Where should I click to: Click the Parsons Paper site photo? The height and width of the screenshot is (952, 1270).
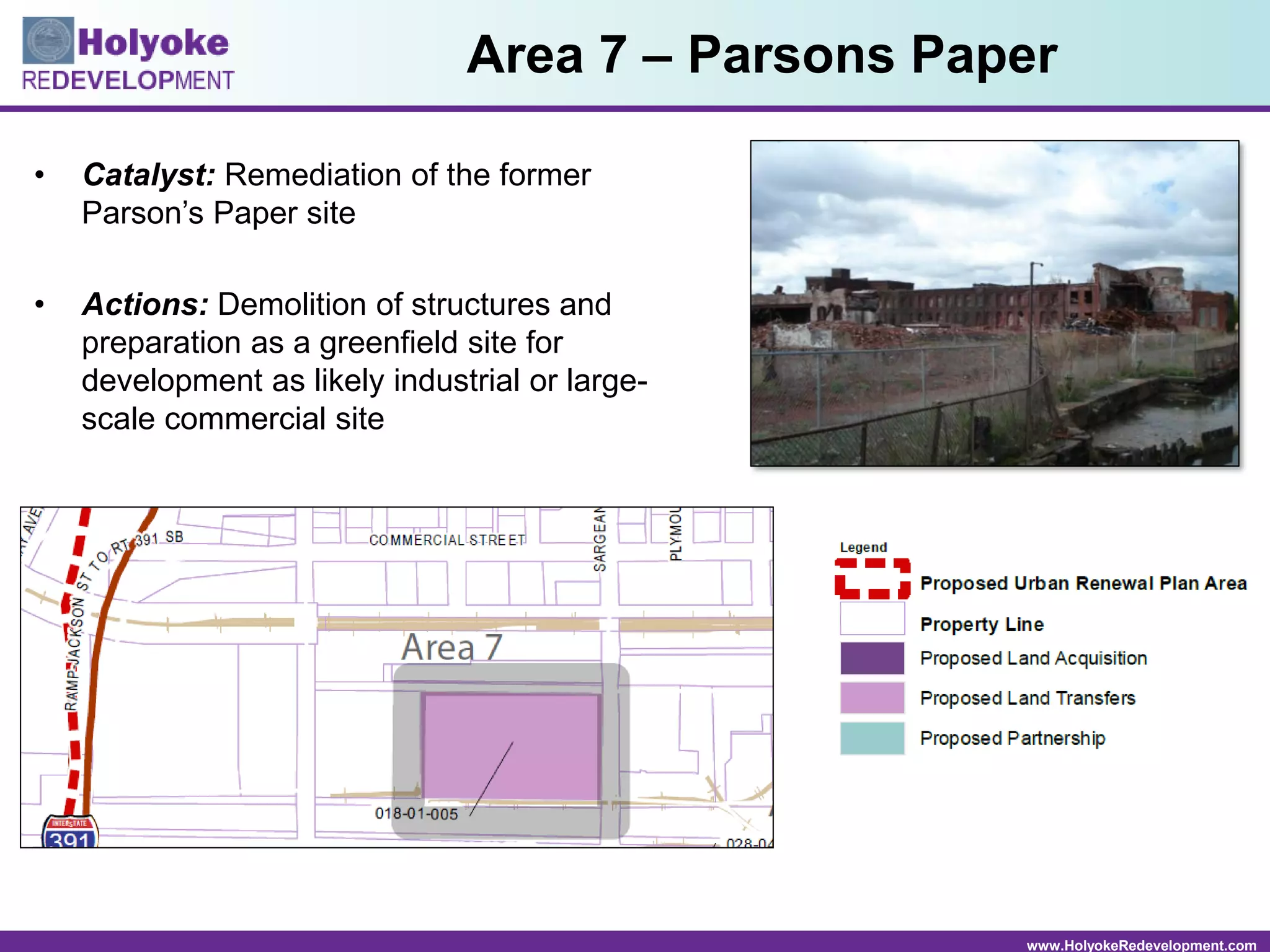995,303
